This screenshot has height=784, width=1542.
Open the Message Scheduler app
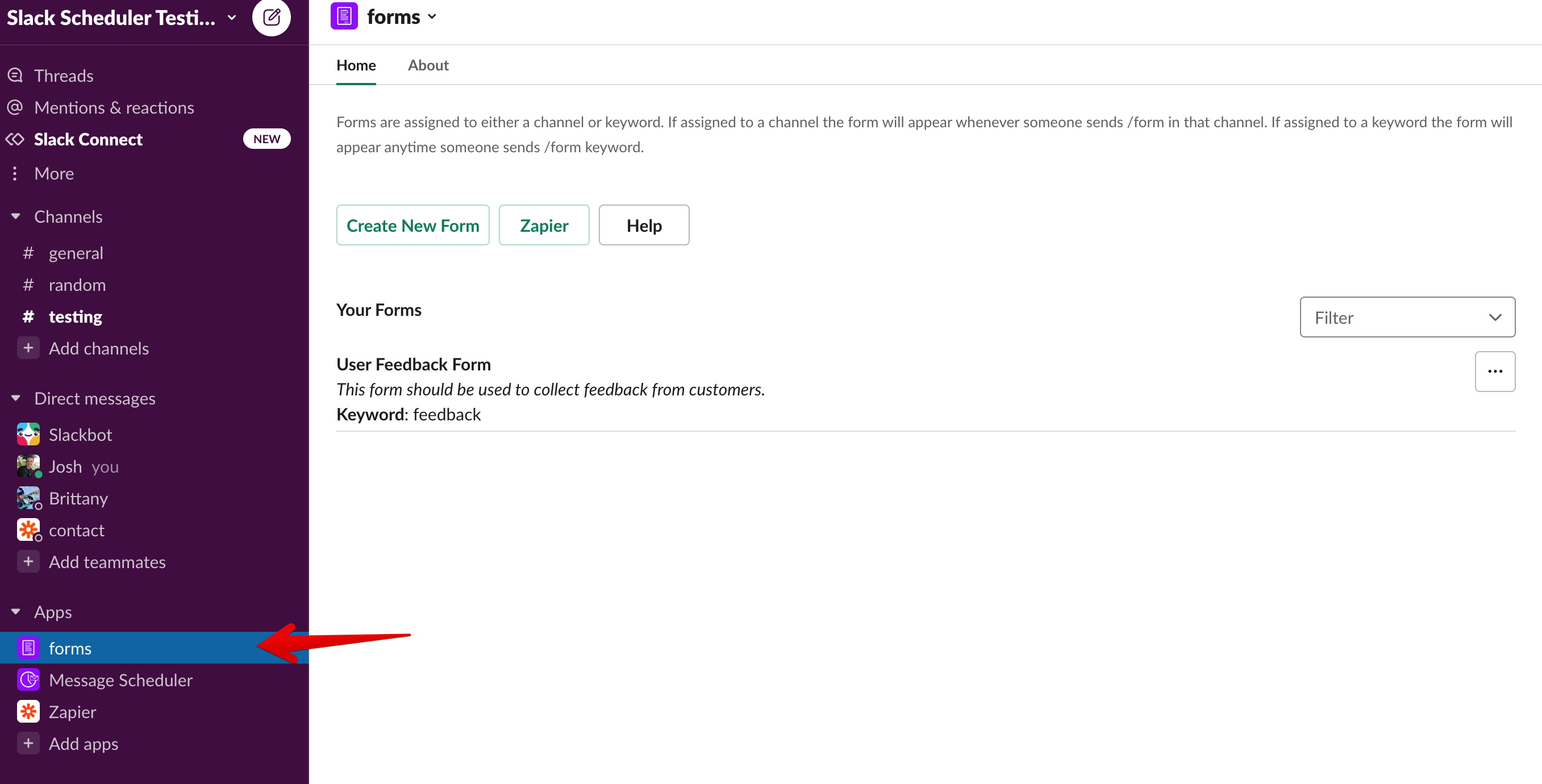120,679
